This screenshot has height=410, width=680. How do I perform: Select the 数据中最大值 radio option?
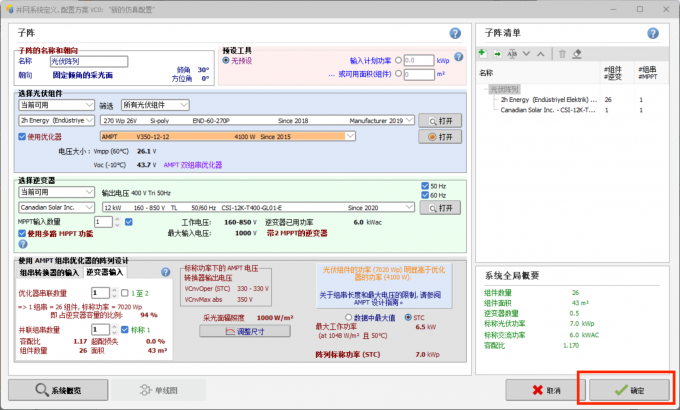click(x=348, y=317)
